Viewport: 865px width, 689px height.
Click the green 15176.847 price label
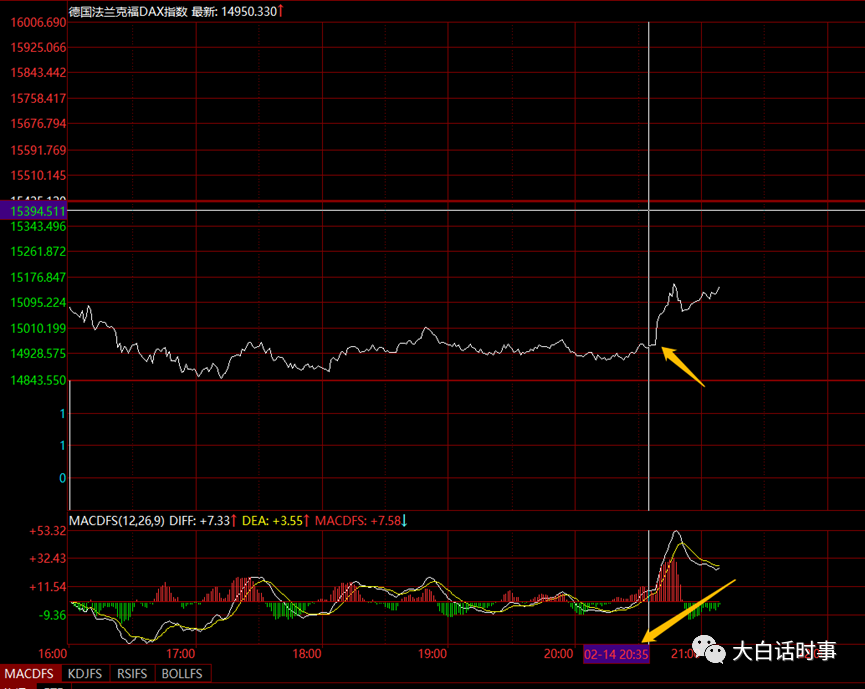point(38,277)
